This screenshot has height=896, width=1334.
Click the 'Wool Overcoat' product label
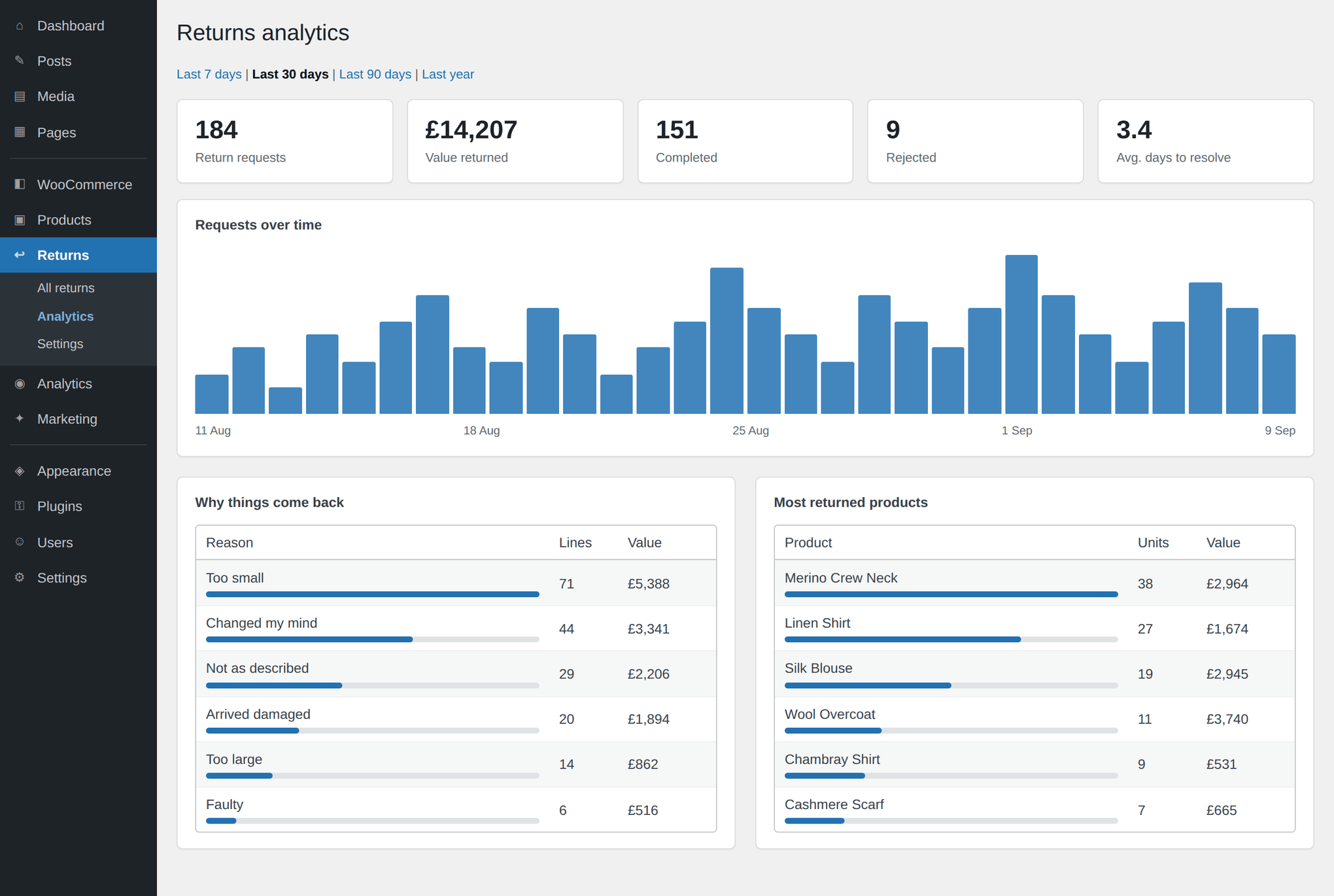(x=830, y=714)
